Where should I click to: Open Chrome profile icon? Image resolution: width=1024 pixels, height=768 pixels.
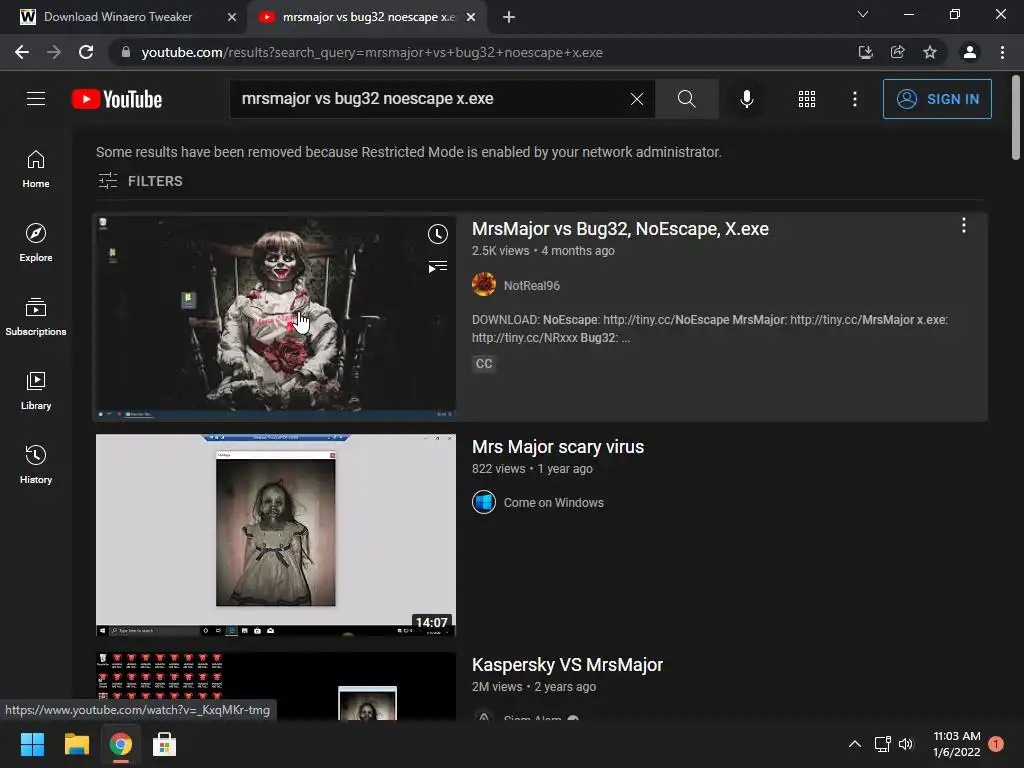970,52
